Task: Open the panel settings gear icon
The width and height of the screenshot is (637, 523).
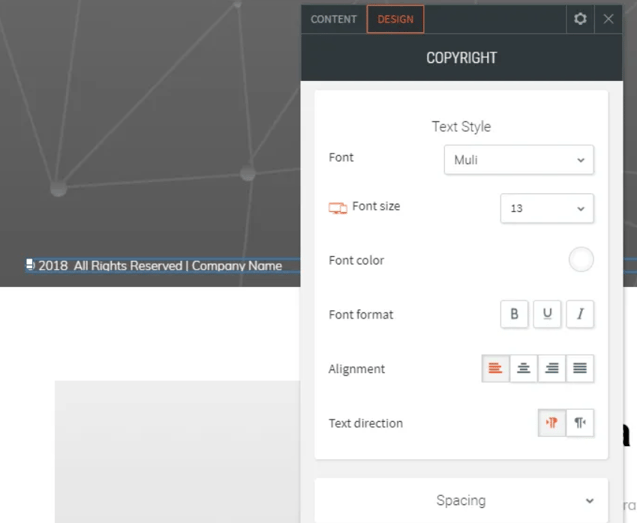Action: [x=580, y=19]
